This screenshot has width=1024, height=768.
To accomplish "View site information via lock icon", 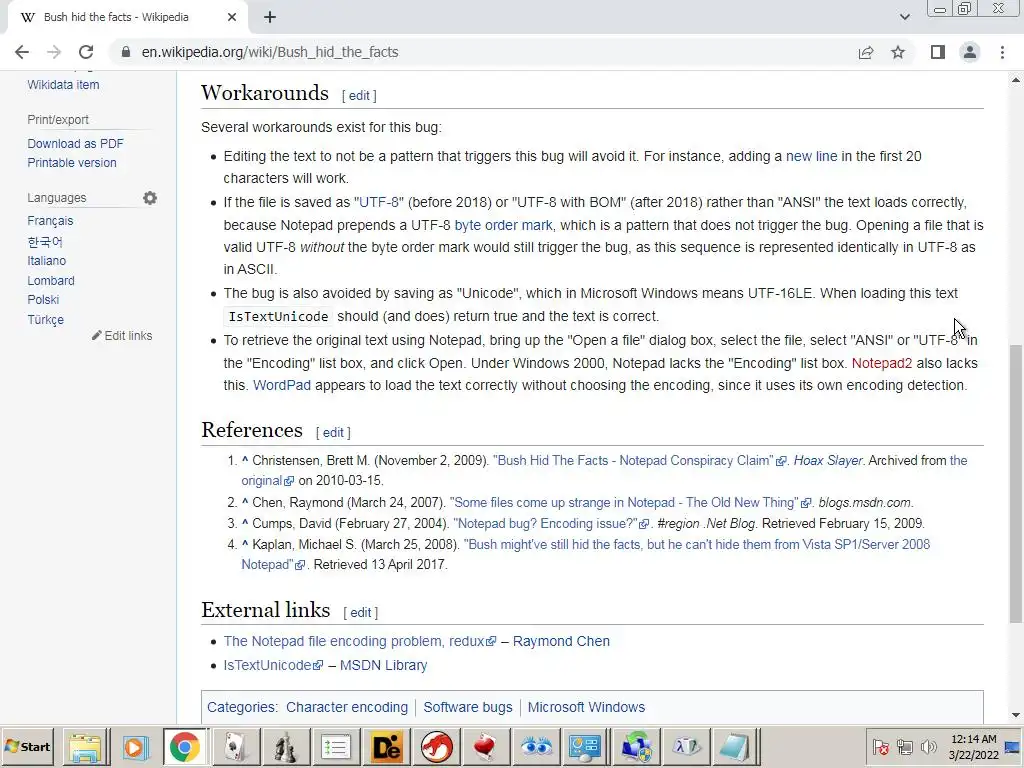I will pos(126,52).
